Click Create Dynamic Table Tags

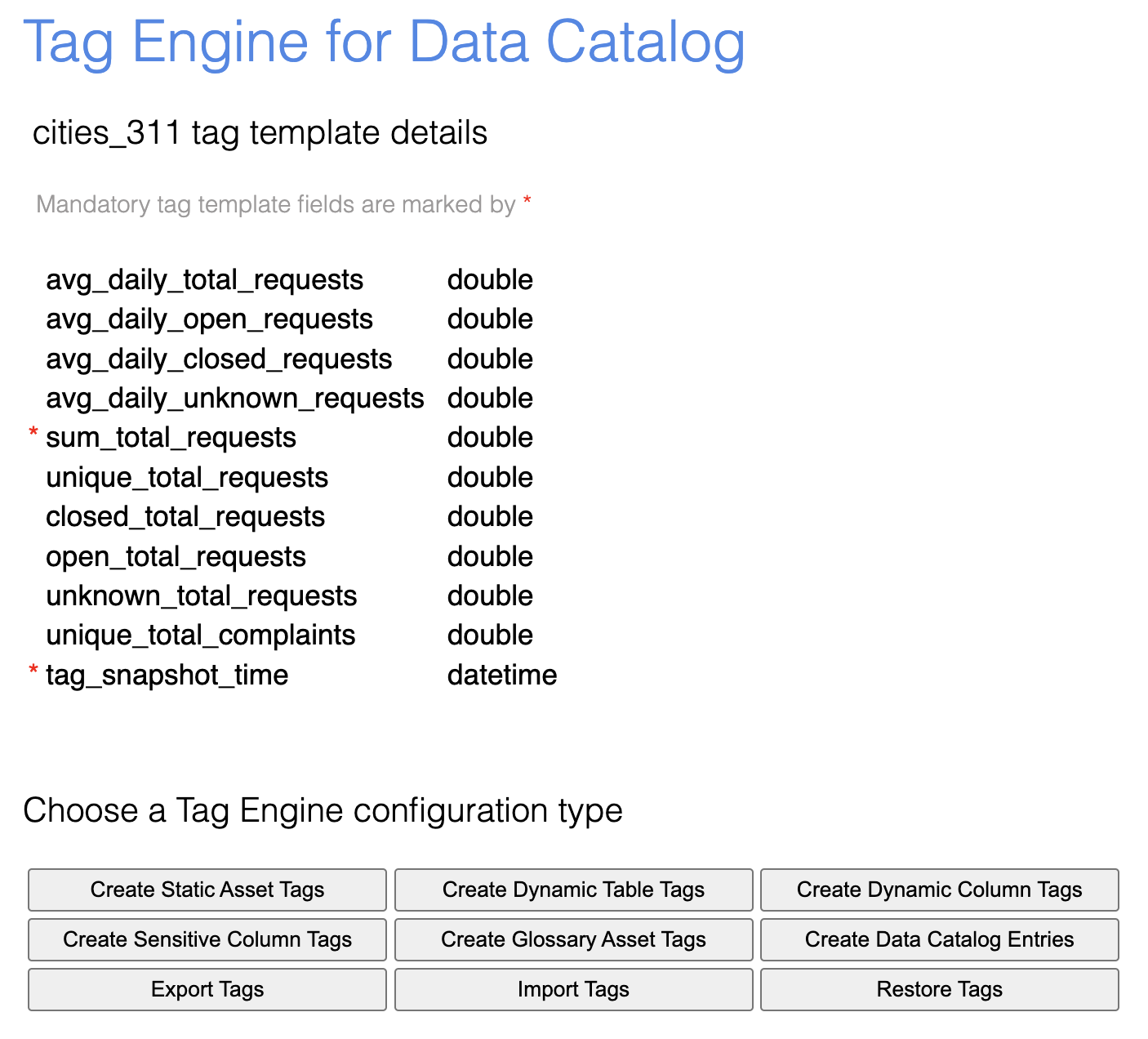pyautogui.click(x=572, y=890)
